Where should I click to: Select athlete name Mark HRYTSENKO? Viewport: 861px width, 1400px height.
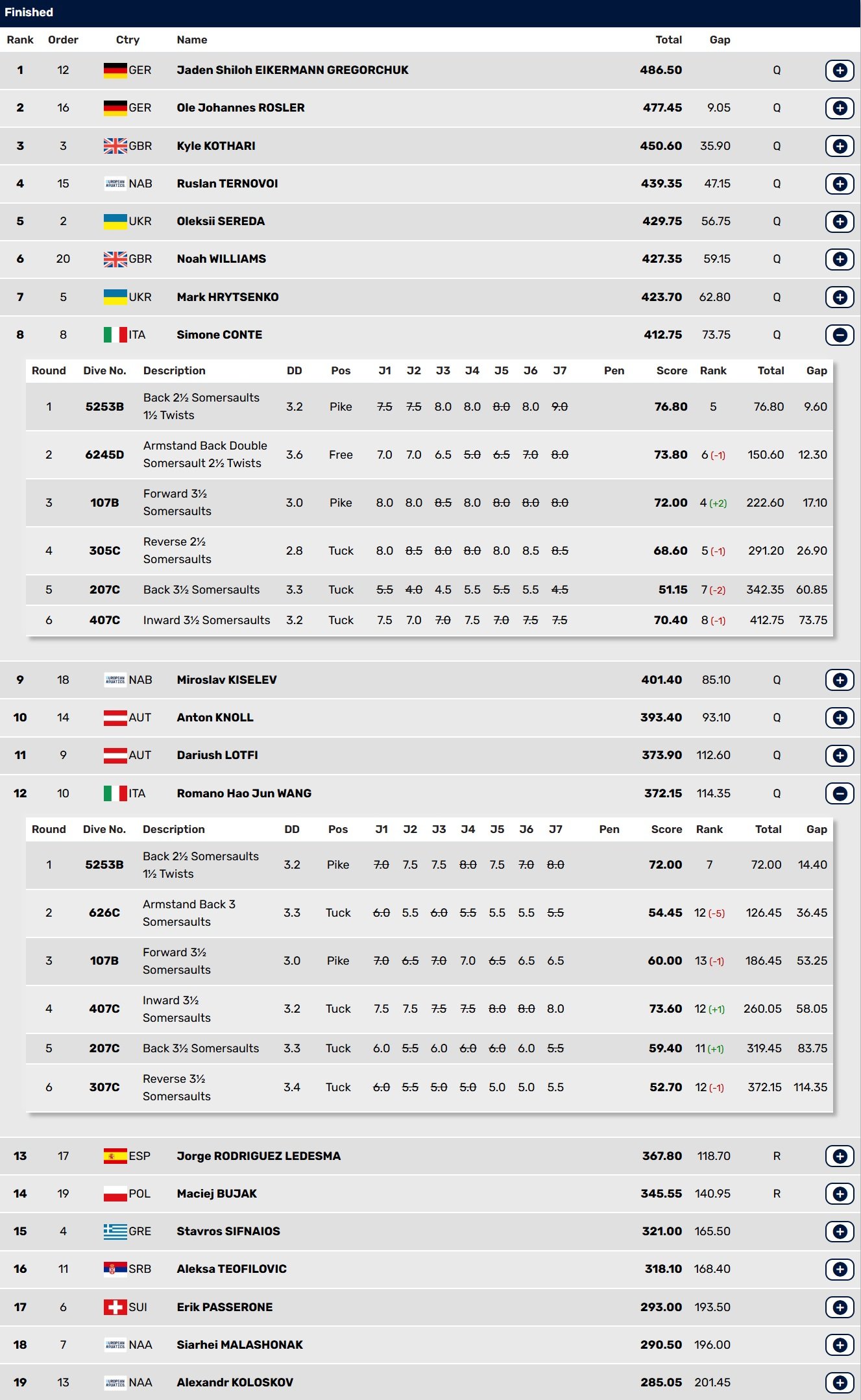pos(228,297)
